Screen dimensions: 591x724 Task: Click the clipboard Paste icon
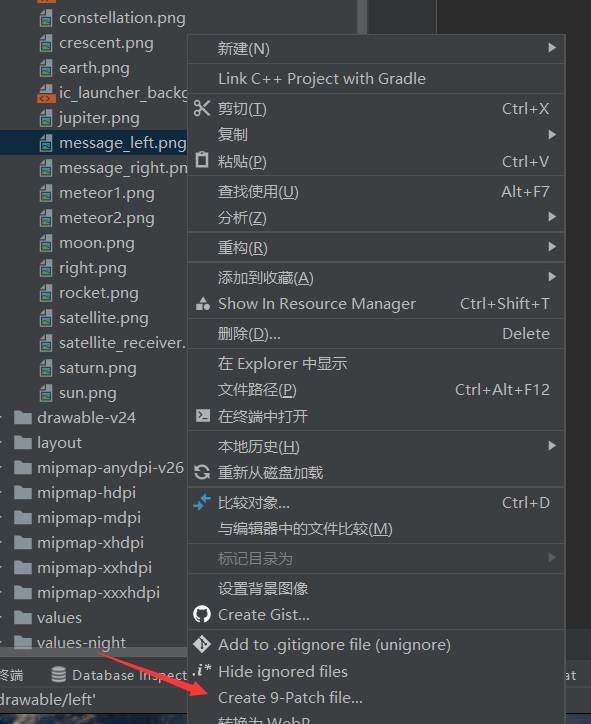coord(202,160)
